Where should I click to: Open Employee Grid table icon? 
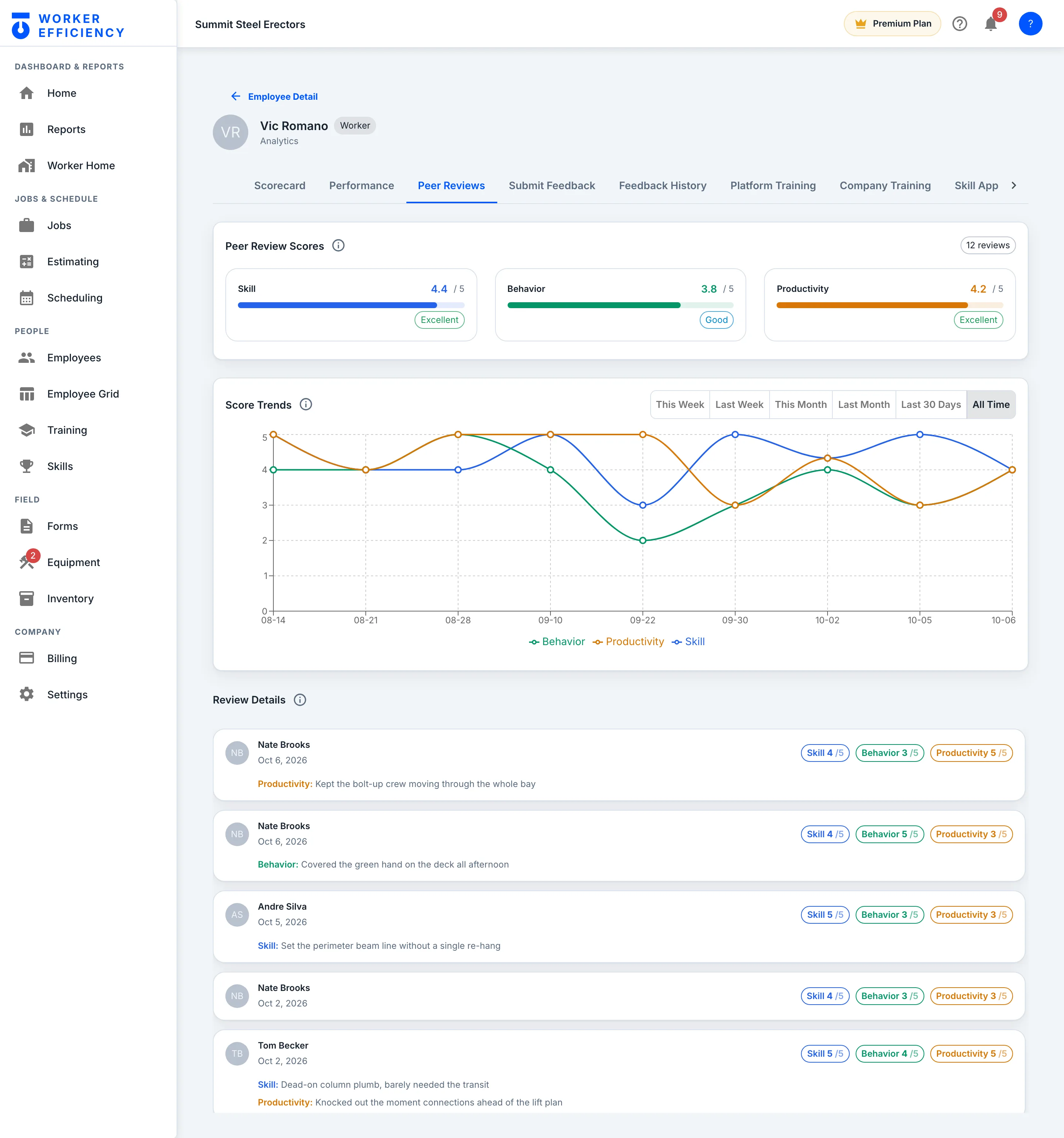(x=26, y=394)
